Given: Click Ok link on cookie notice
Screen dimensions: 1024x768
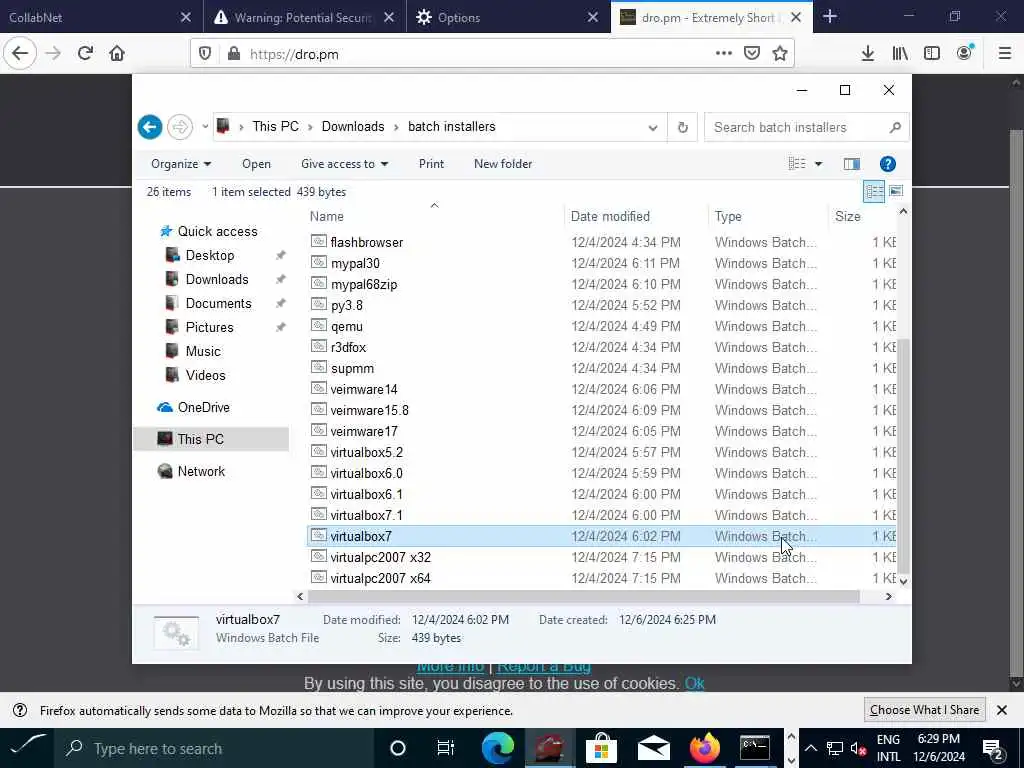Looking at the screenshot, I should click(694, 683).
